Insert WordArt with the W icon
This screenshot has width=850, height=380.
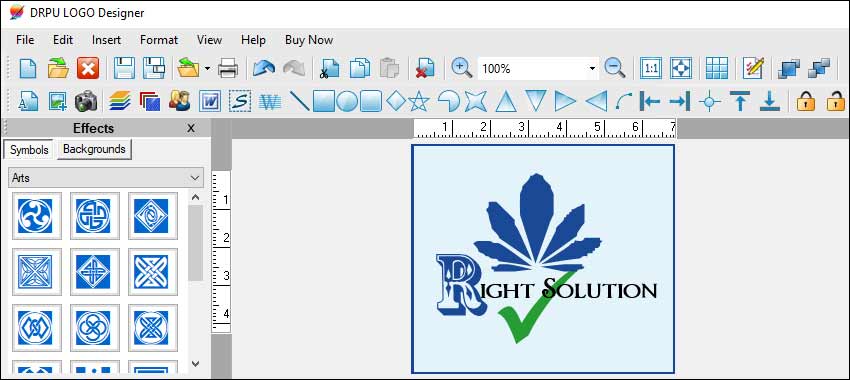click(209, 101)
